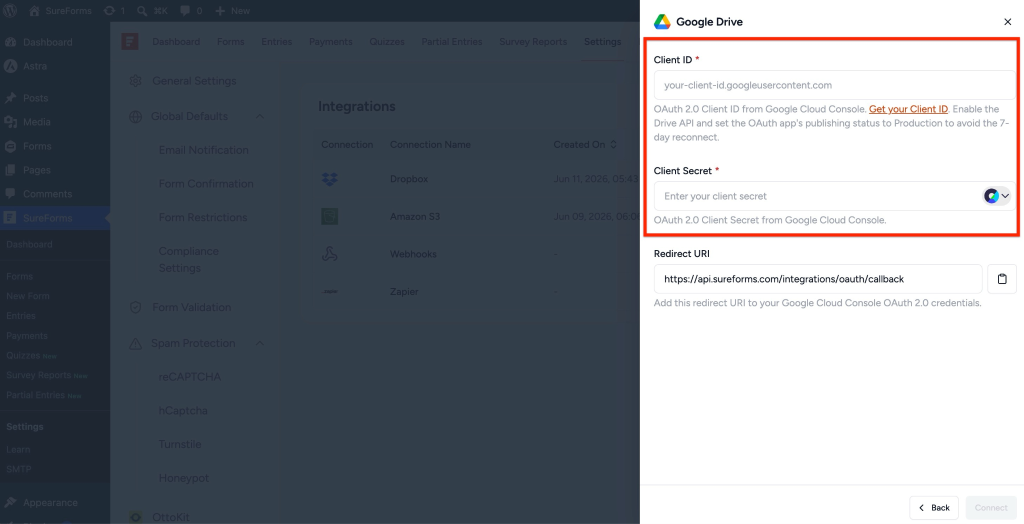The image size is (1024, 524).
Task: Close the Google Drive panel
Action: tap(1008, 22)
